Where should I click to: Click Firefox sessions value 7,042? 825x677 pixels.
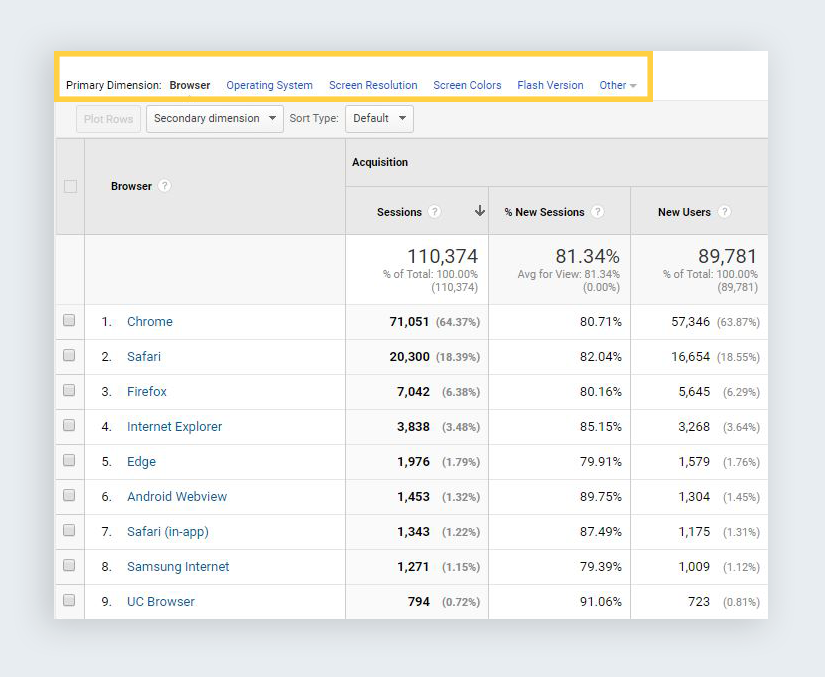point(413,391)
